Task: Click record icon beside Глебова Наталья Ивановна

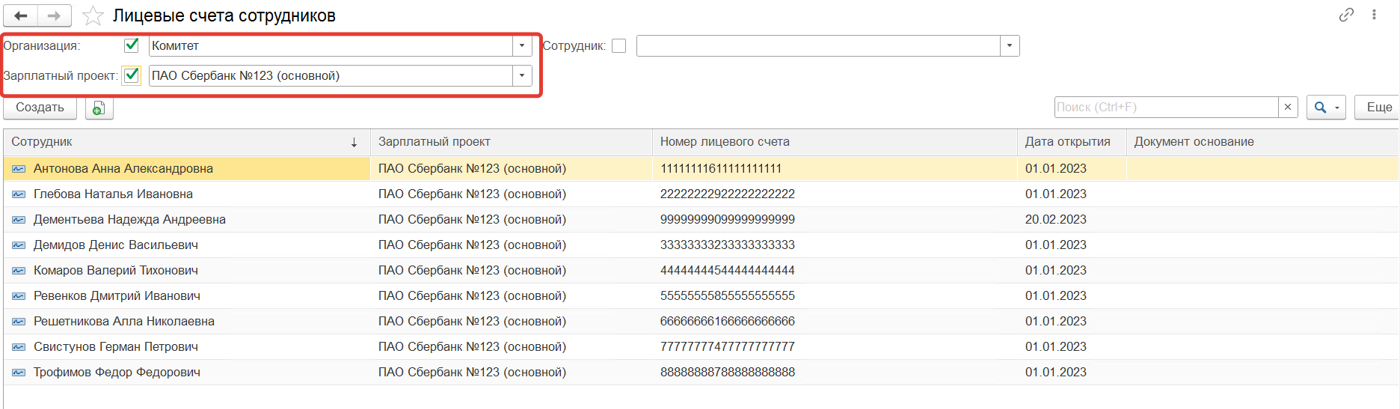Action: point(18,194)
